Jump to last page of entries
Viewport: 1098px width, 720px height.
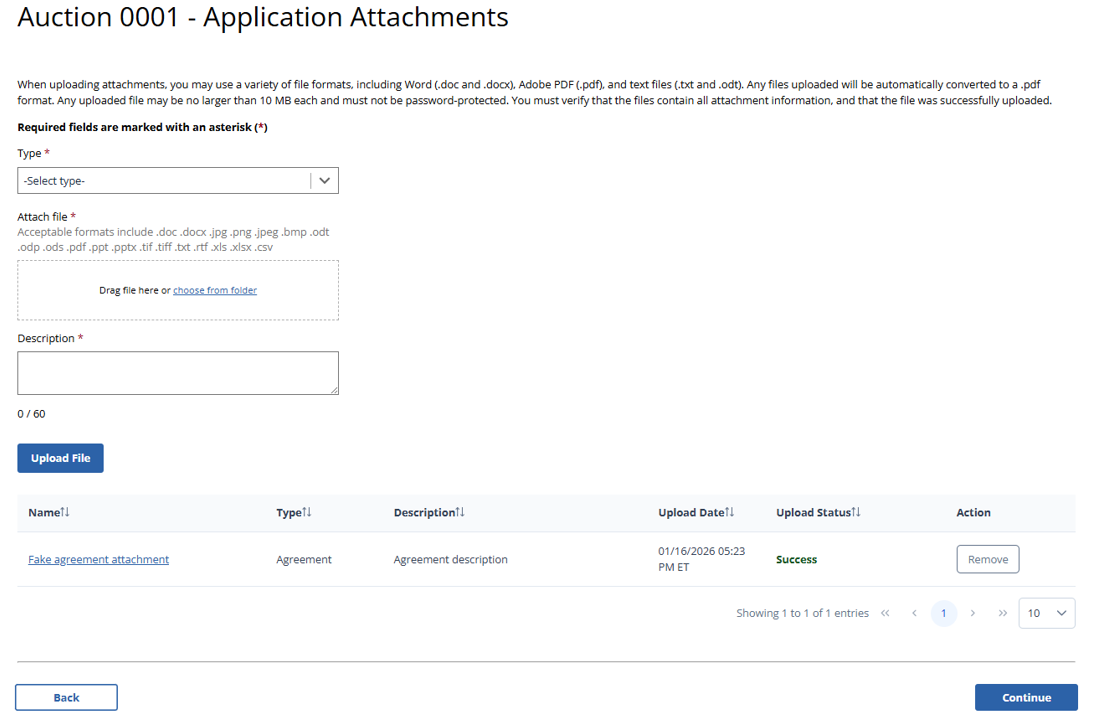1002,613
